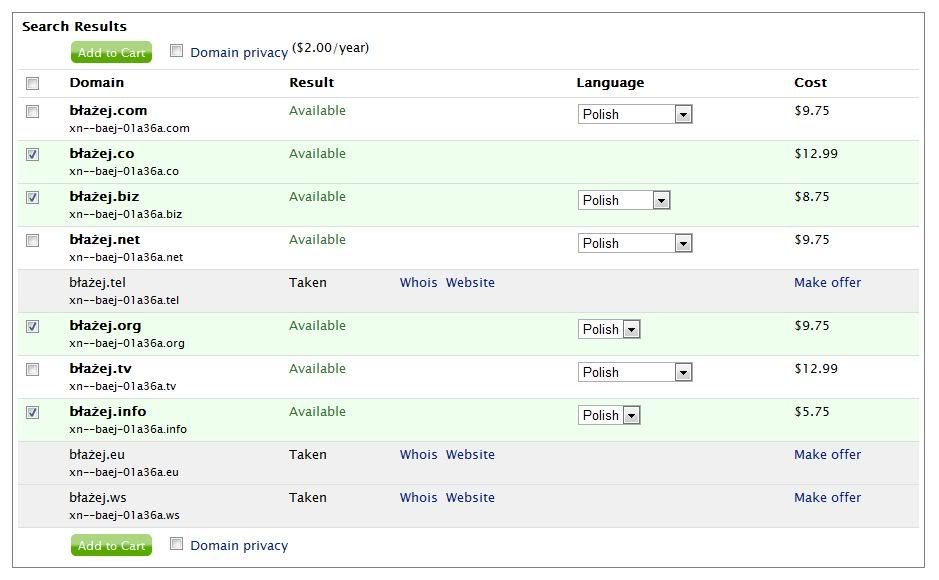Uncheck the błażej.biz domain checkbox
939x580 pixels.
33,198
